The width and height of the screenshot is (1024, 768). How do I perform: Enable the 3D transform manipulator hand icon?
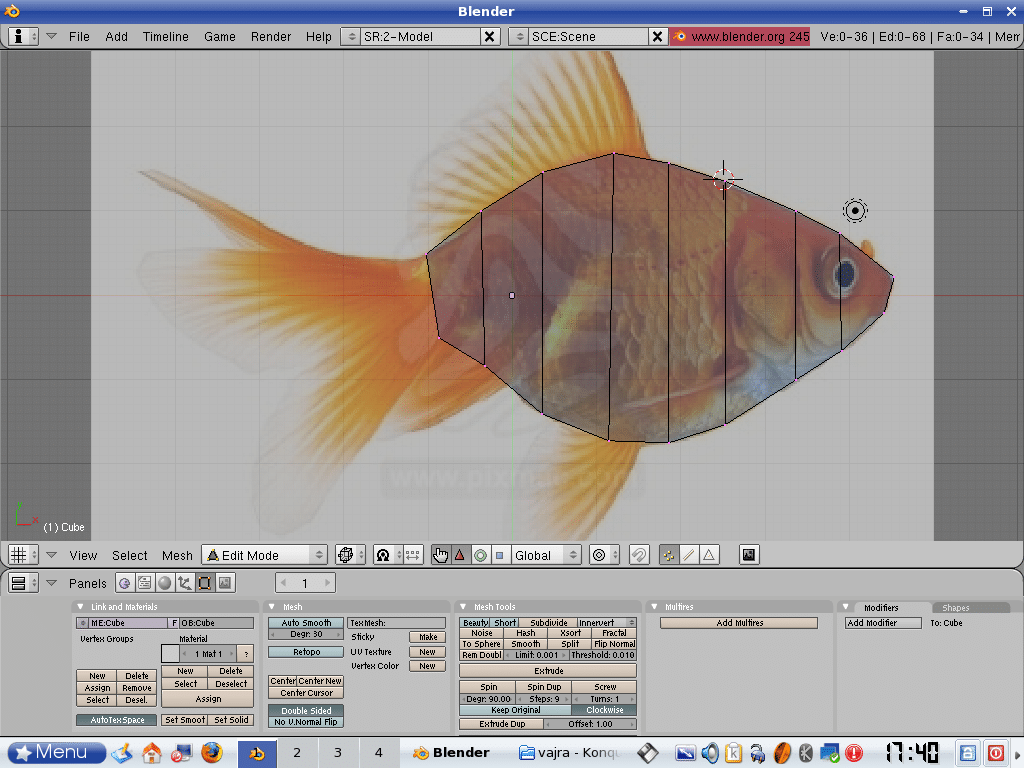click(441, 555)
